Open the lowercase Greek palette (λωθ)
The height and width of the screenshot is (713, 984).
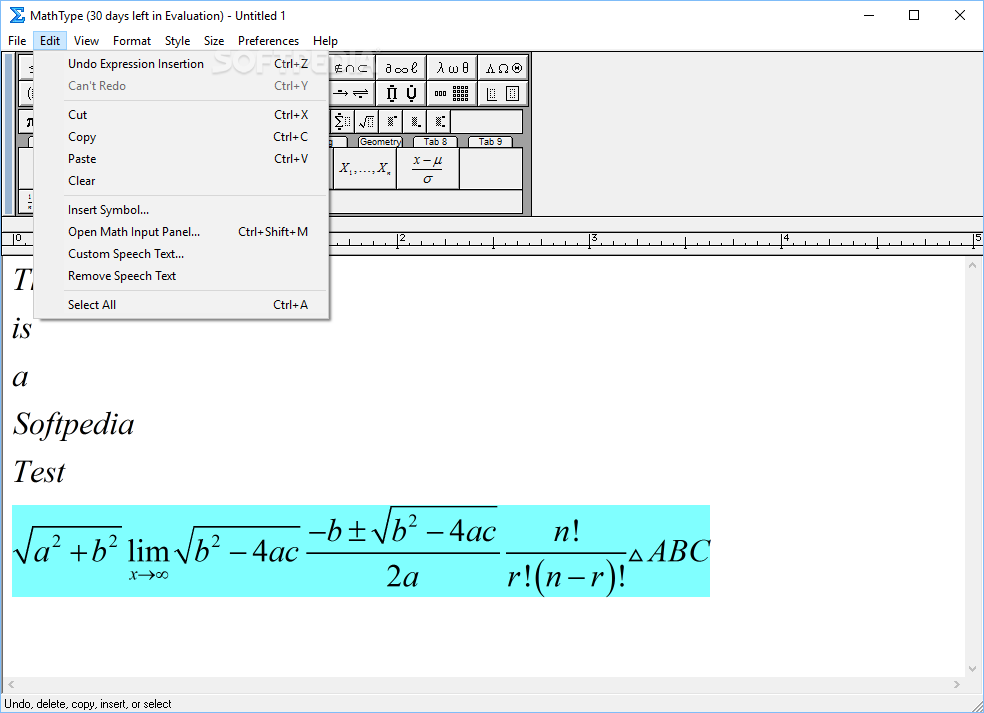pos(452,68)
